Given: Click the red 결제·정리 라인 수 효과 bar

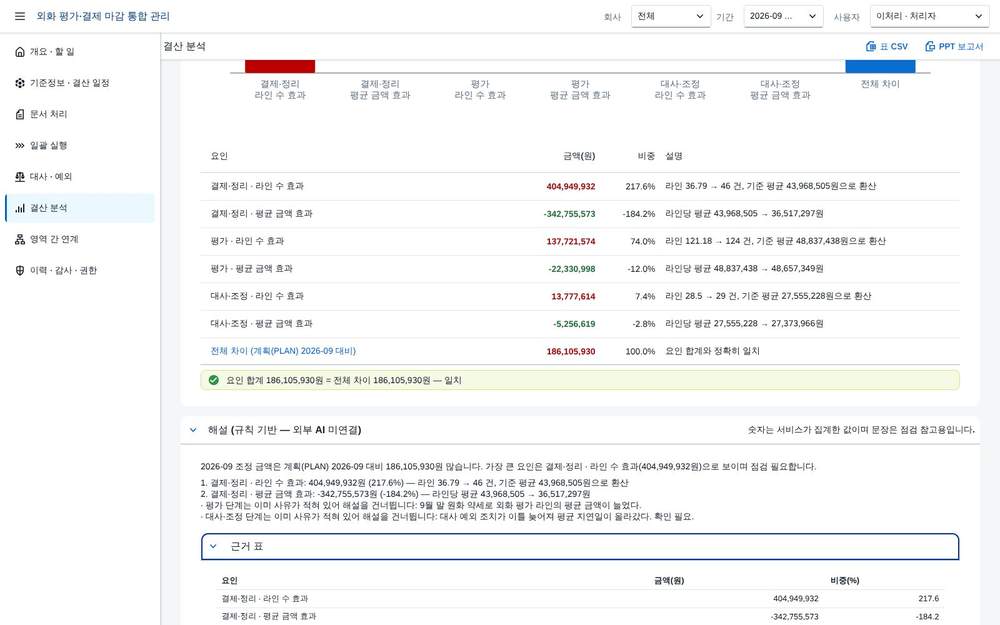Looking at the screenshot, I should tap(280, 66).
